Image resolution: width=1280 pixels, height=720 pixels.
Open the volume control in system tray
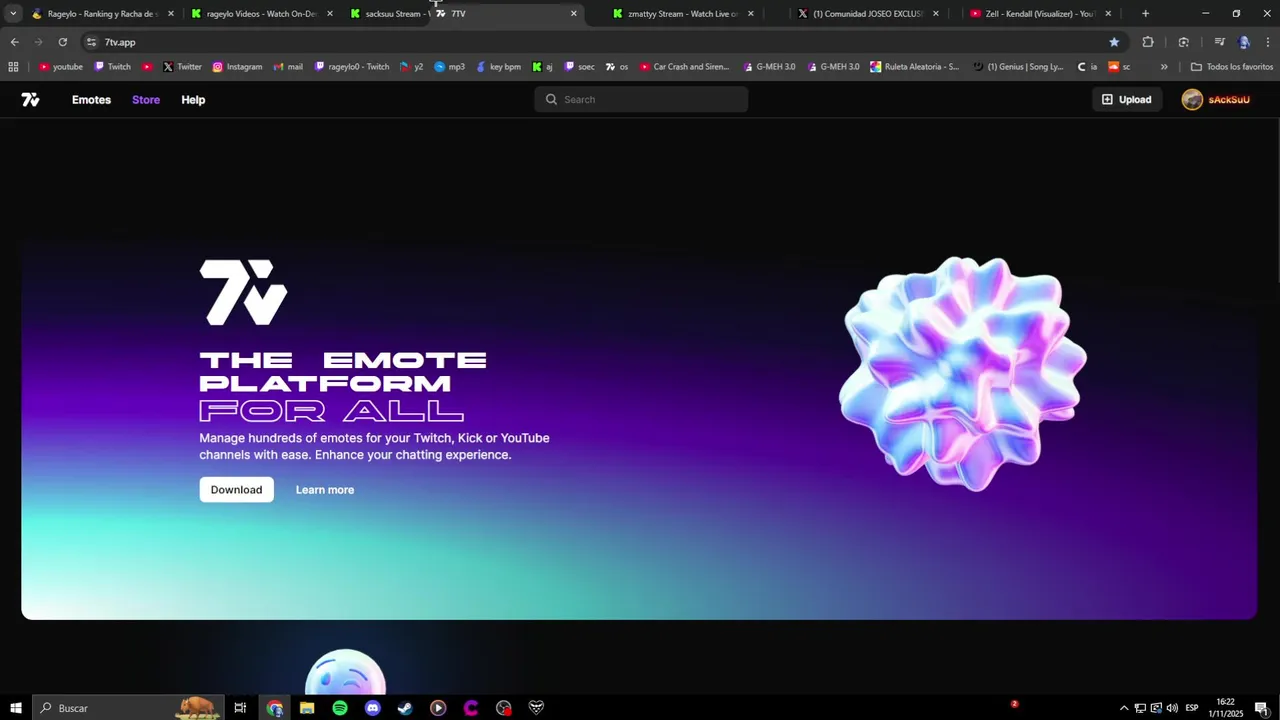(1172, 708)
